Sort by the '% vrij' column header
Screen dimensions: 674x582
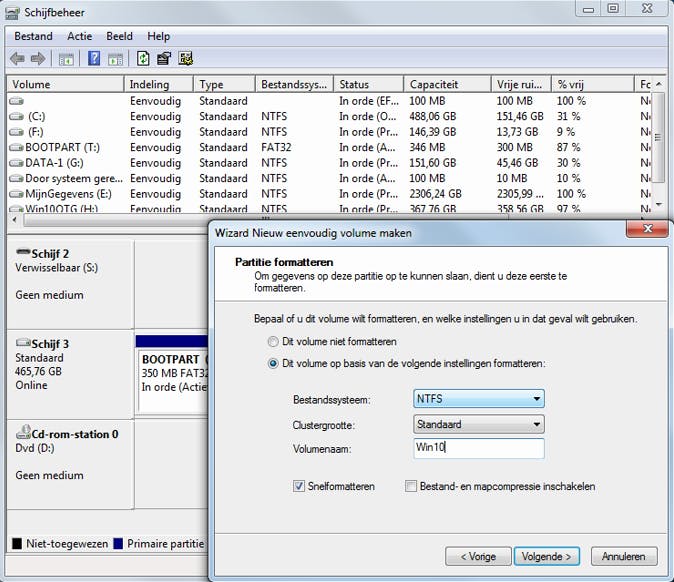(593, 84)
